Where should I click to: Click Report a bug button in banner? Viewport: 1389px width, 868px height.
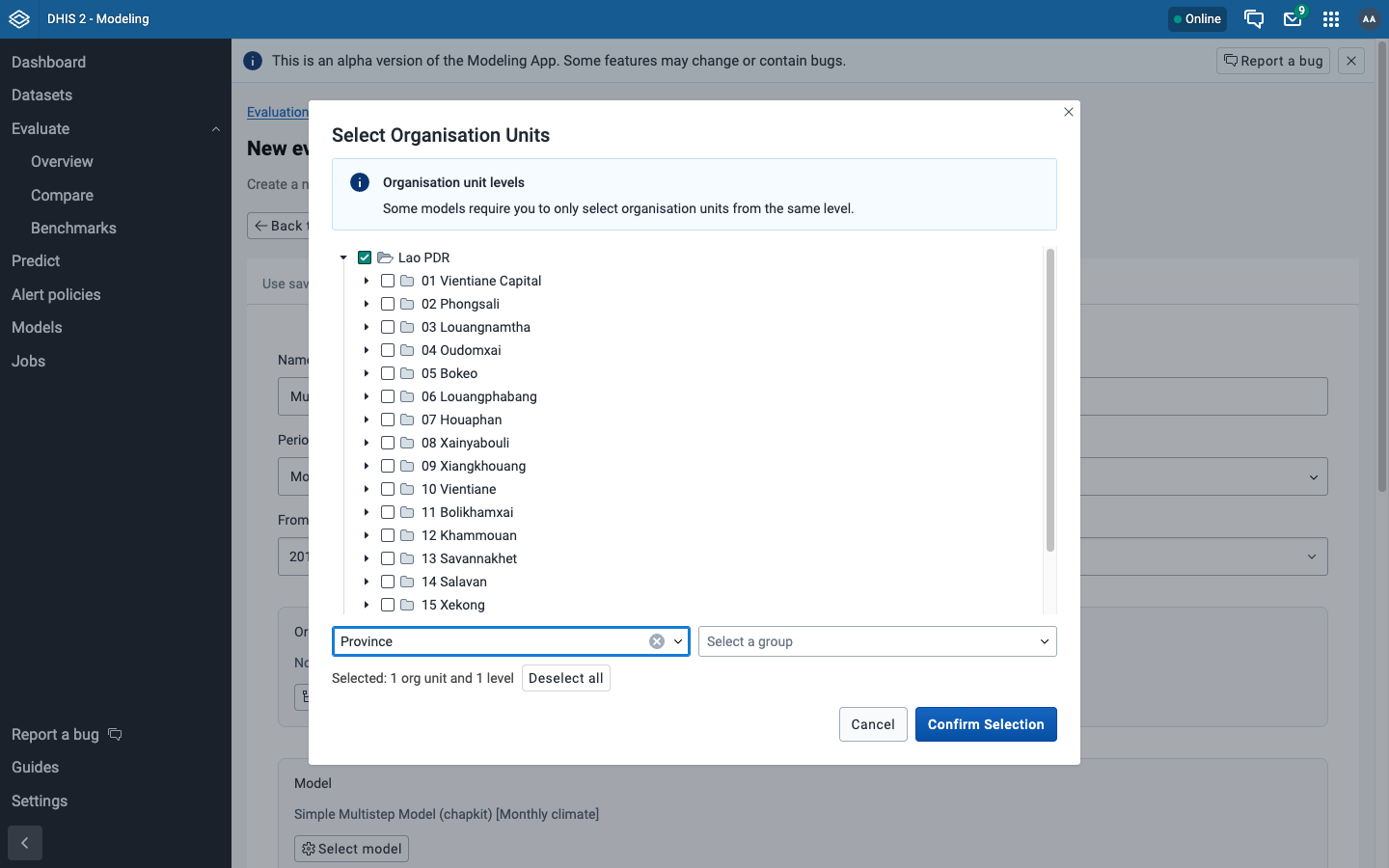point(1273,61)
